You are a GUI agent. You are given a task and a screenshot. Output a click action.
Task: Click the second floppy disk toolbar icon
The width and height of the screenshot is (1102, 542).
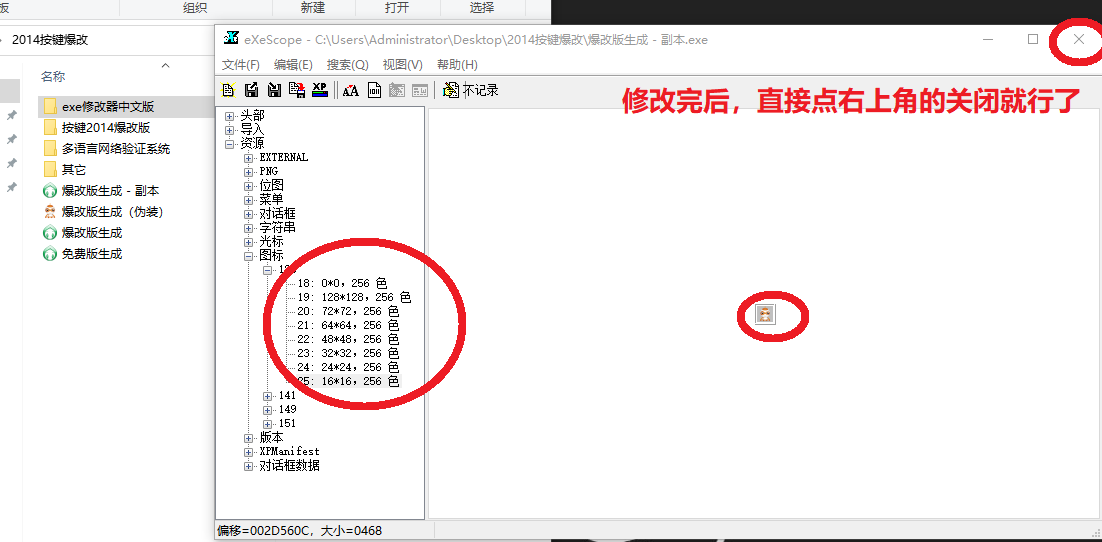point(274,90)
